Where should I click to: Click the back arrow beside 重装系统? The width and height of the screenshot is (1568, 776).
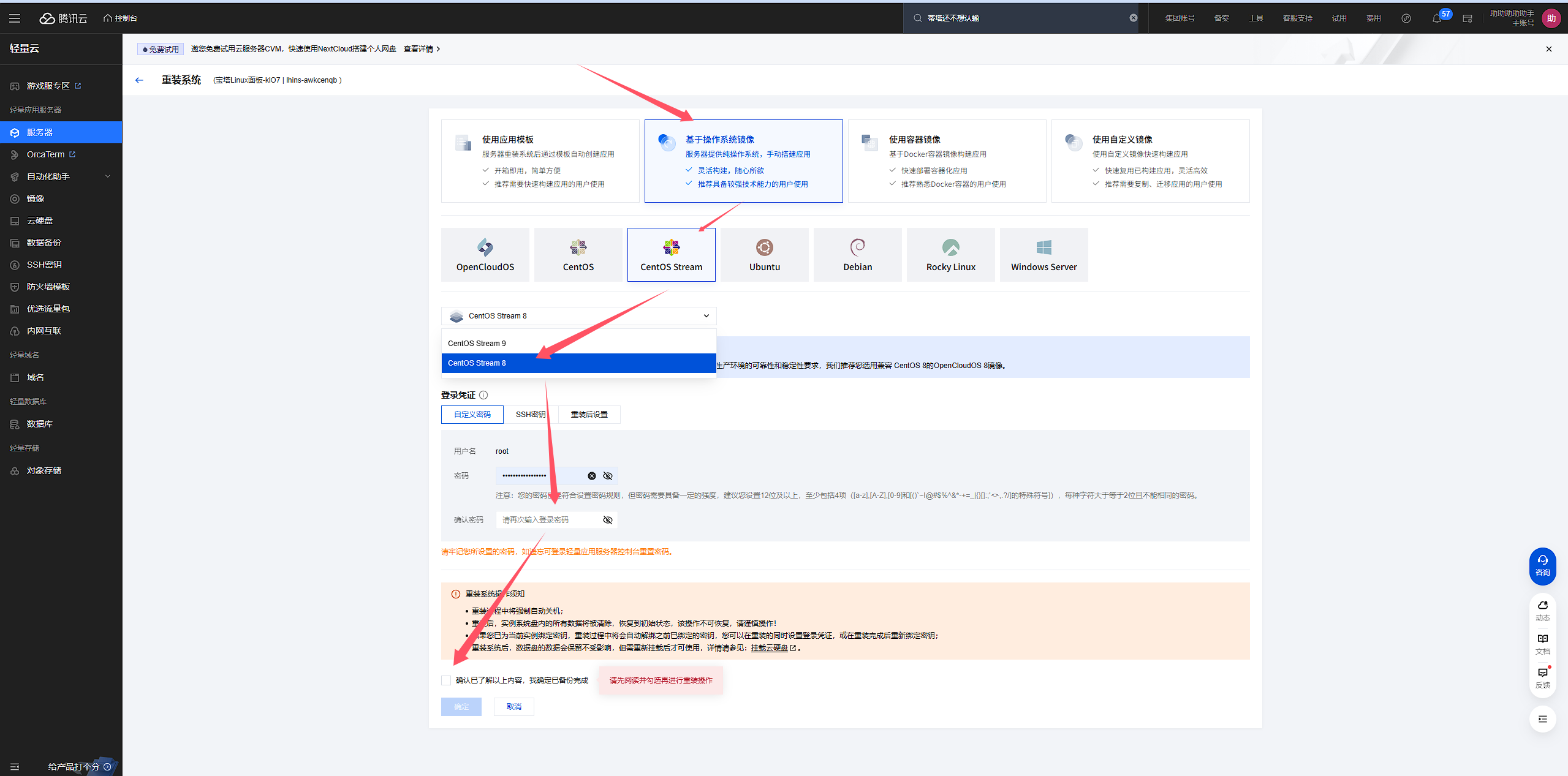point(139,80)
